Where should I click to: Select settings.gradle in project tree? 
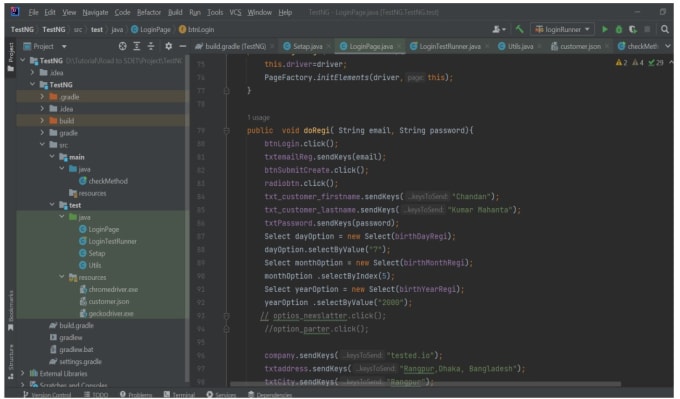[80, 362]
